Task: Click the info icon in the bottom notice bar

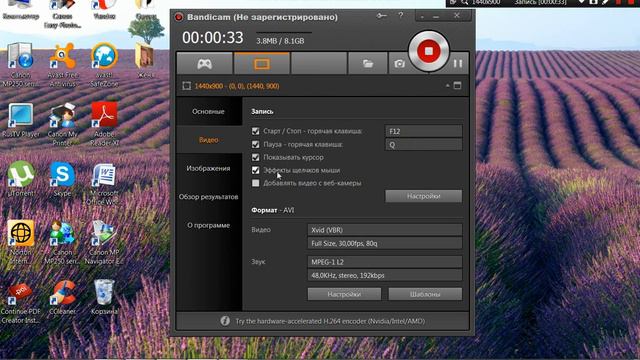Action: 225,321
